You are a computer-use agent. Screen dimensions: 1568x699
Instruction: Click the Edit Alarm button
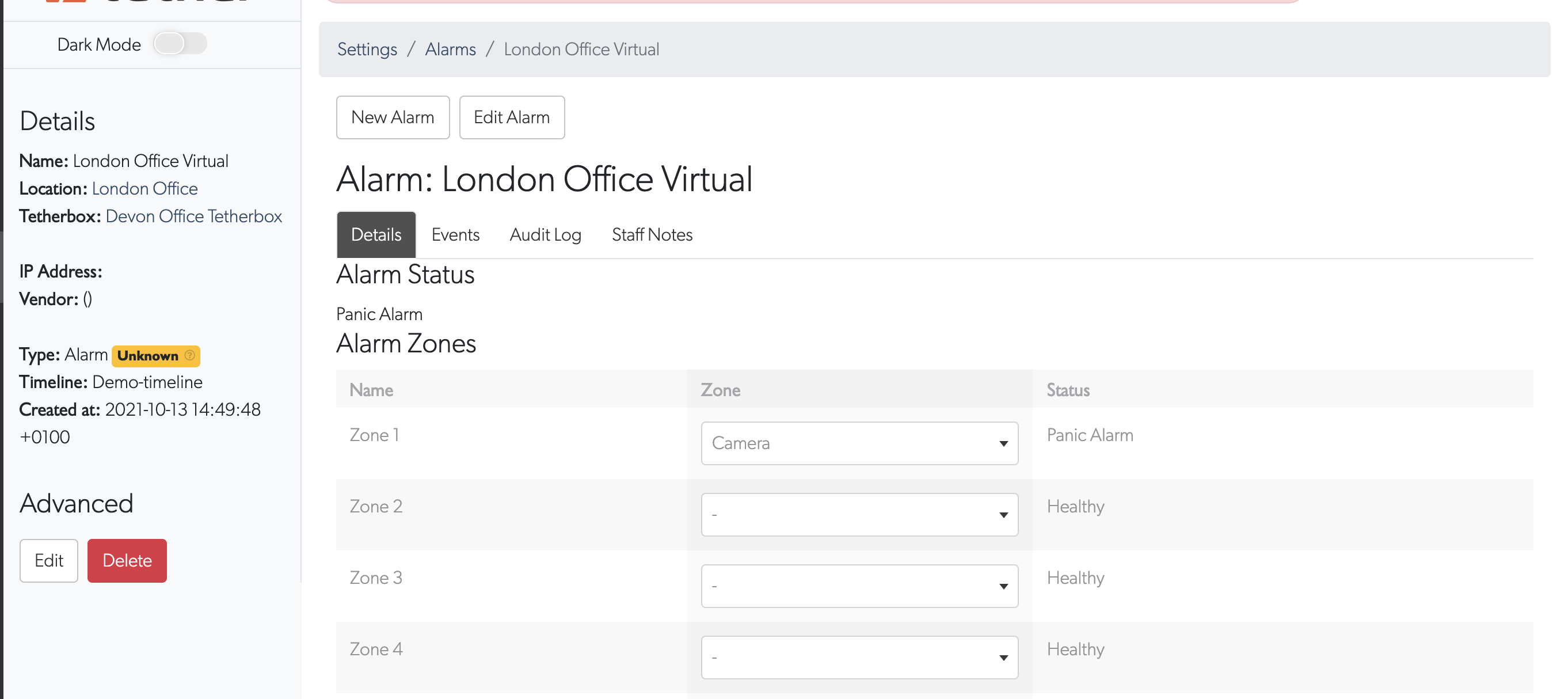(512, 117)
